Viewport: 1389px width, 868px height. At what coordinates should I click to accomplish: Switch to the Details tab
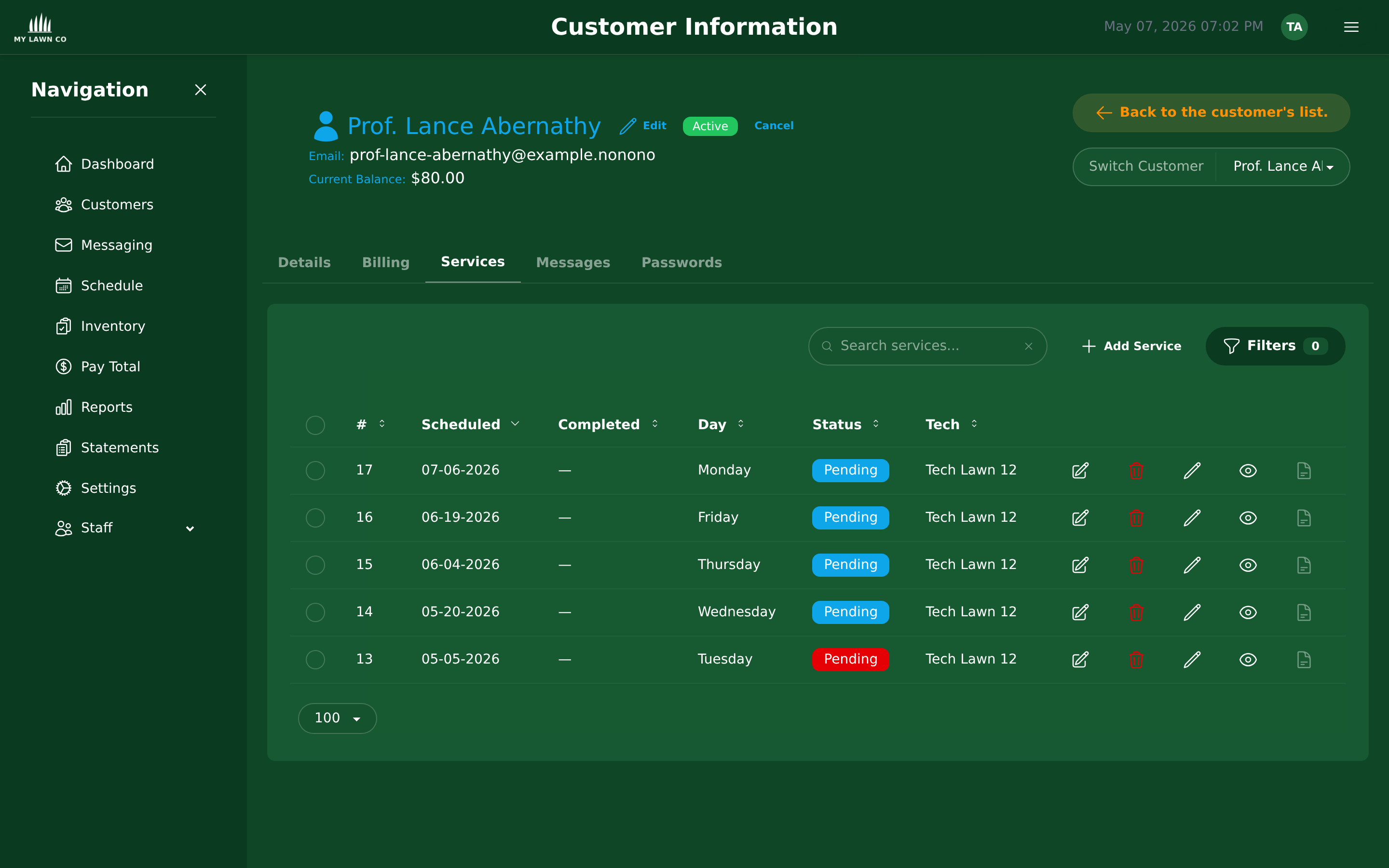click(x=304, y=262)
